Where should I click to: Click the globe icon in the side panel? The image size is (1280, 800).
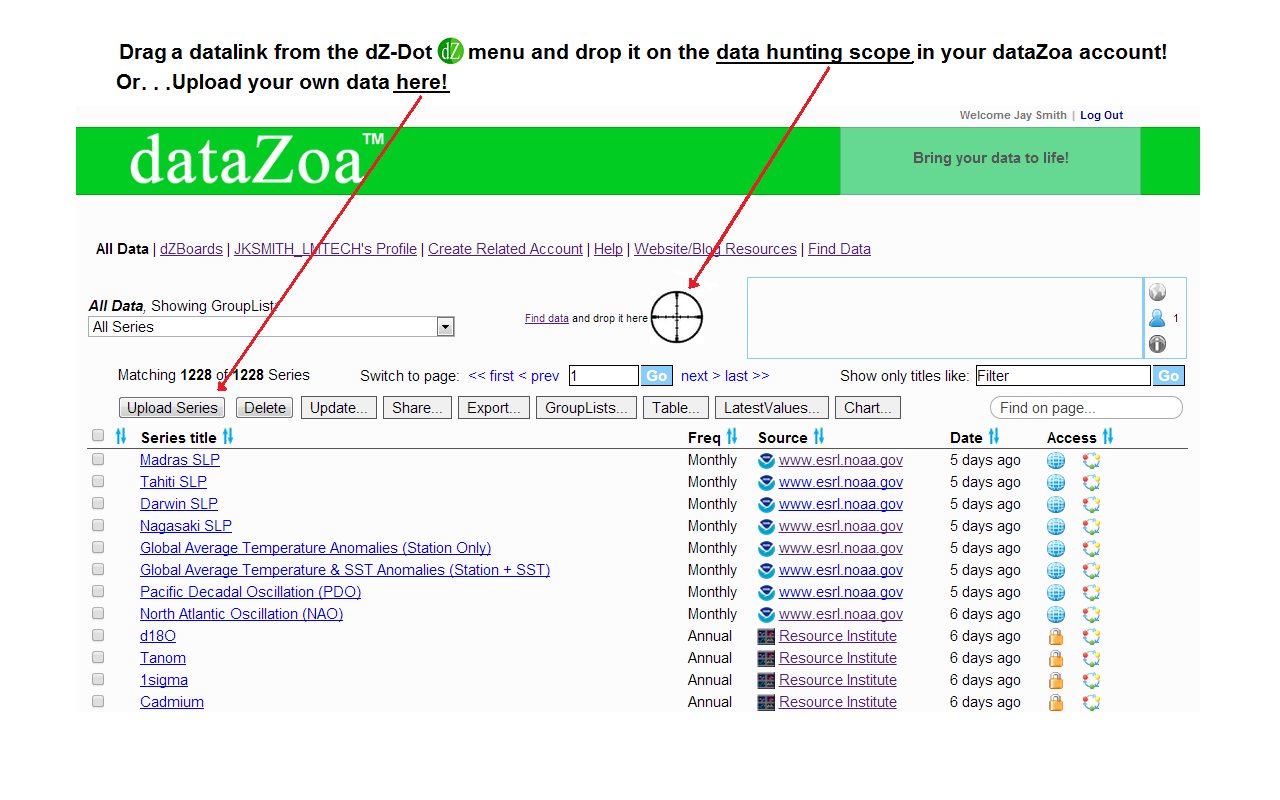pyautogui.click(x=1157, y=292)
